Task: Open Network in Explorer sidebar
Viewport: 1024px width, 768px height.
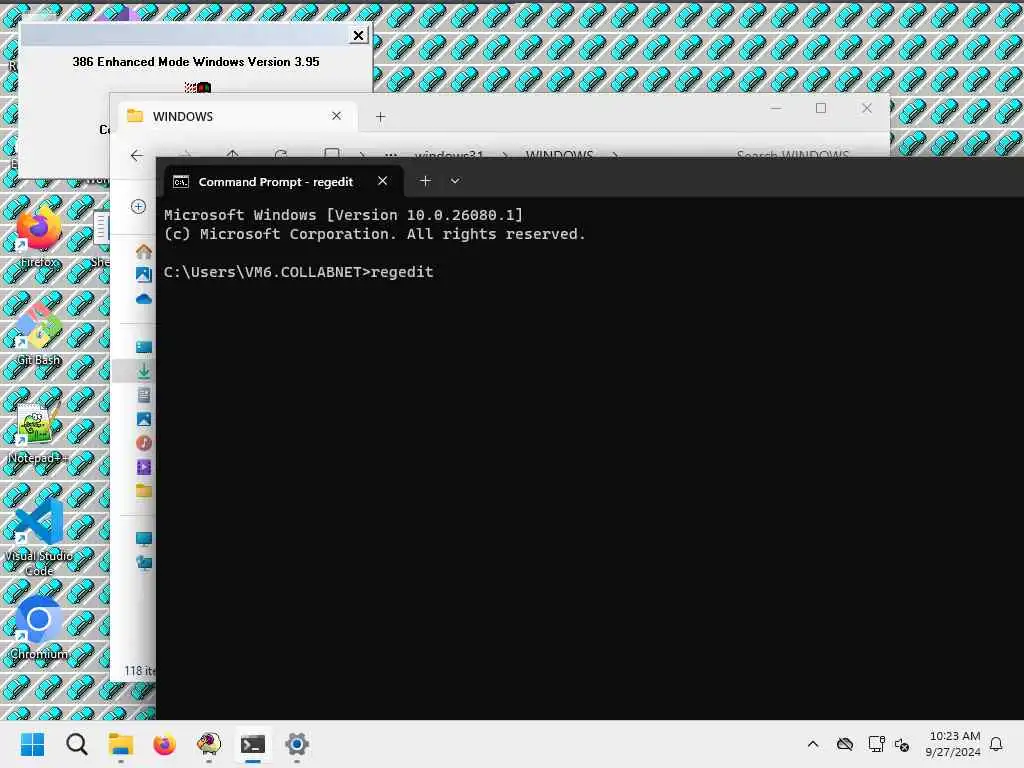Action: [144, 563]
